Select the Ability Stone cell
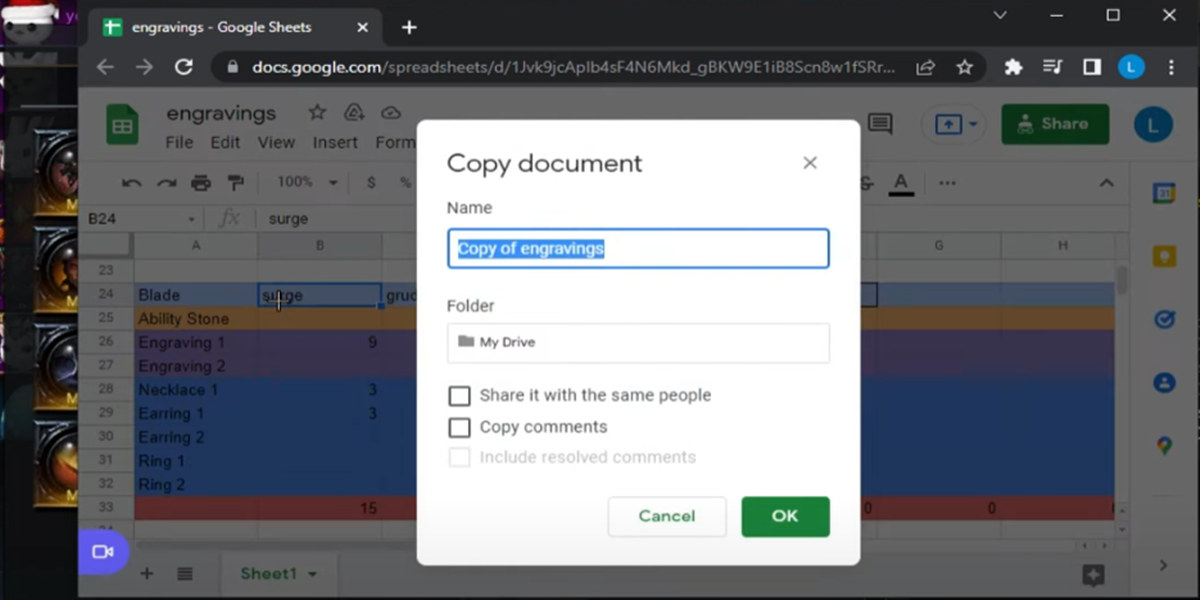Screen dimensions: 1200x600 pyautogui.click(x=196, y=319)
